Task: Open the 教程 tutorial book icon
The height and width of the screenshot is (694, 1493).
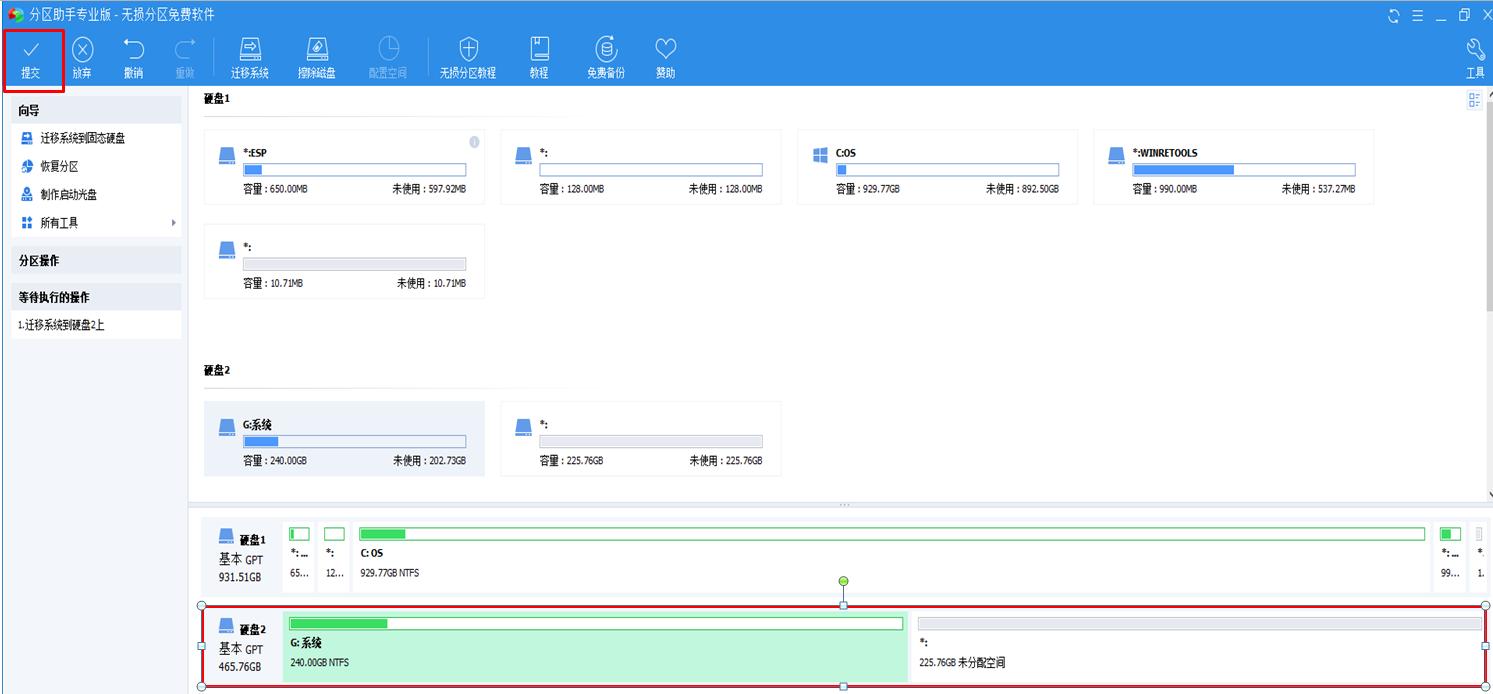Action: (540, 59)
